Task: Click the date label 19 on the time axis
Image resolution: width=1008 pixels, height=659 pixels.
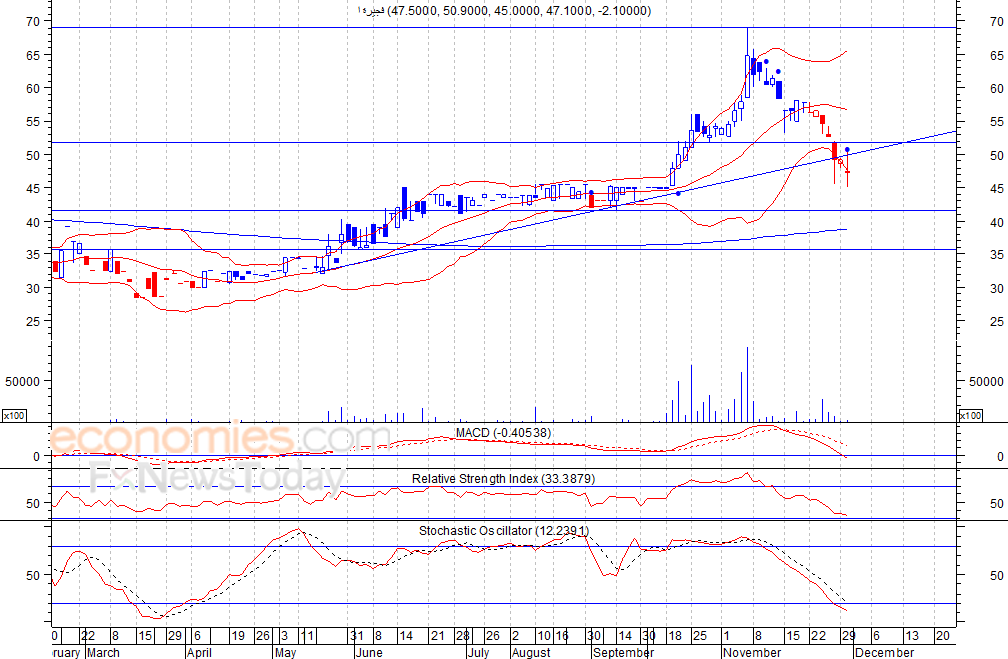Action: click(238, 636)
